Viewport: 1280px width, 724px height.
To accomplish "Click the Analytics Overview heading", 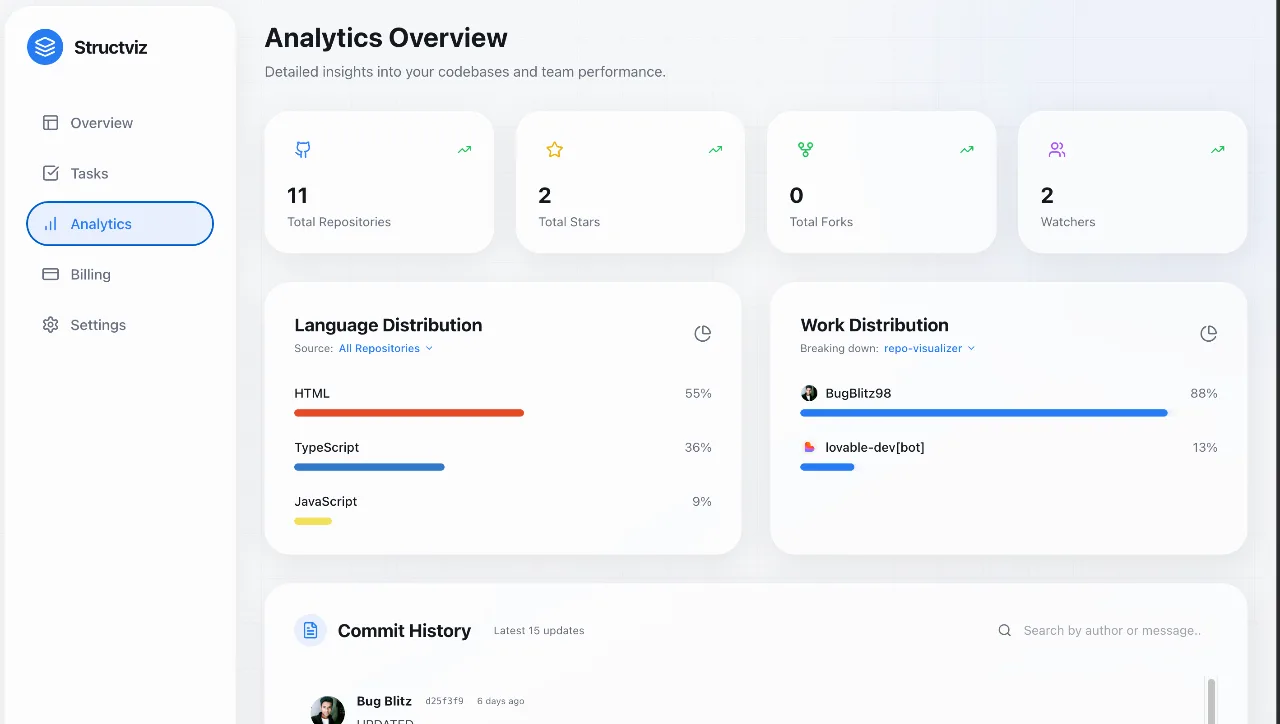I will [x=386, y=38].
